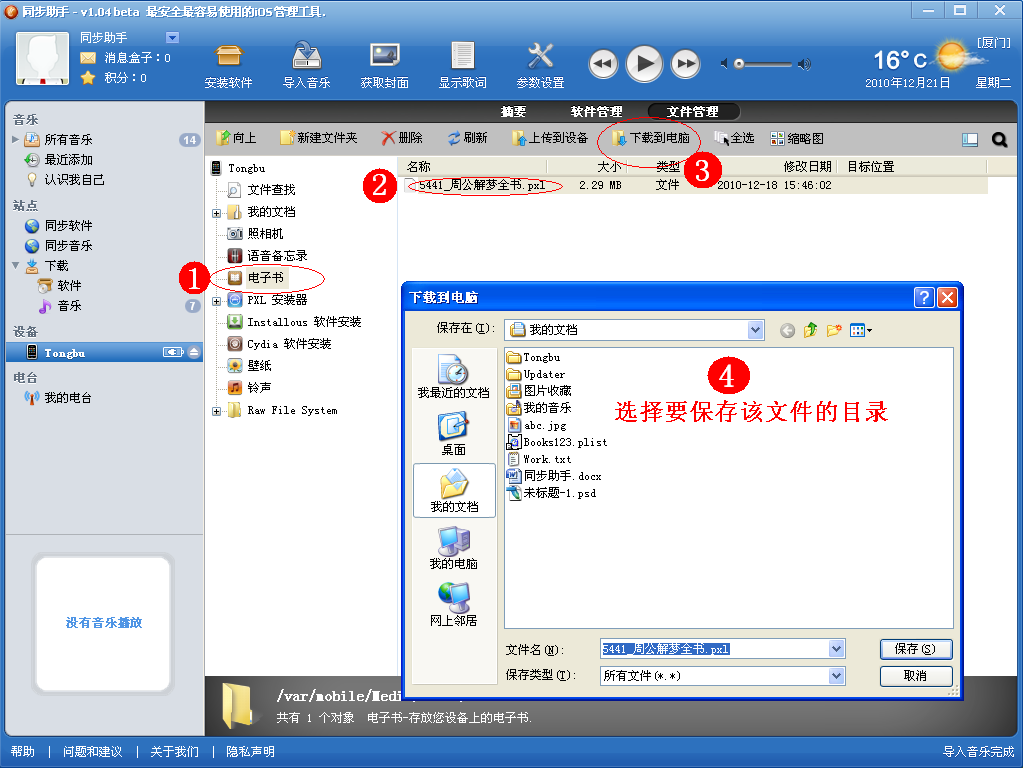Open 参数设置 settings tool icon
Viewport: 1023px width, 768px height.
coord(540,57)
